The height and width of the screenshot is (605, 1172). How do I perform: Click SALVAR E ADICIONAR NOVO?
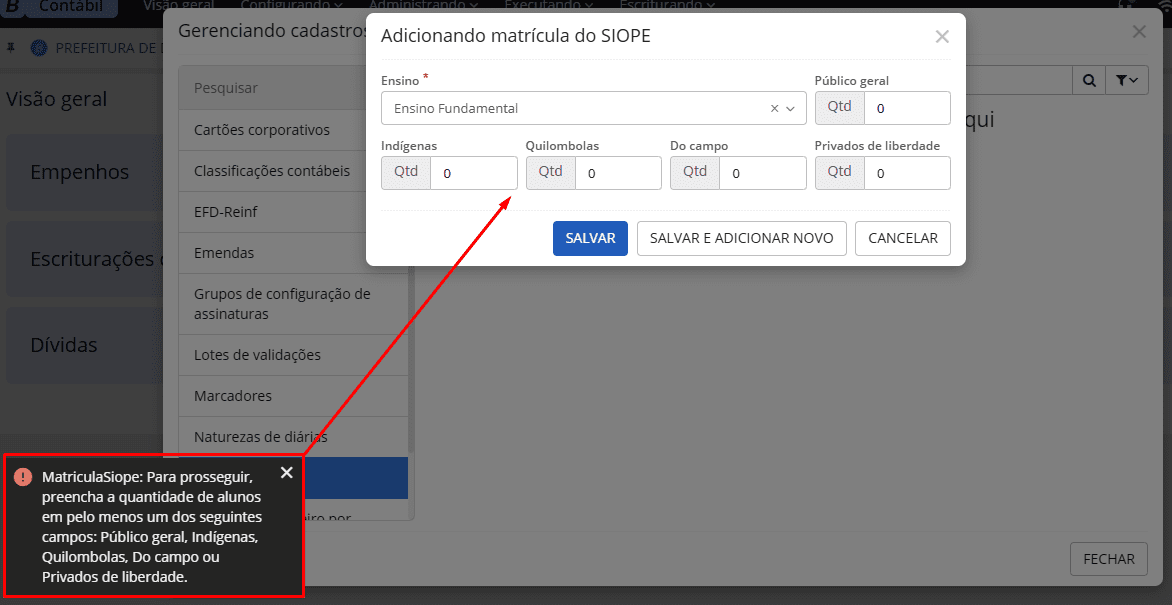pos(742,238)
